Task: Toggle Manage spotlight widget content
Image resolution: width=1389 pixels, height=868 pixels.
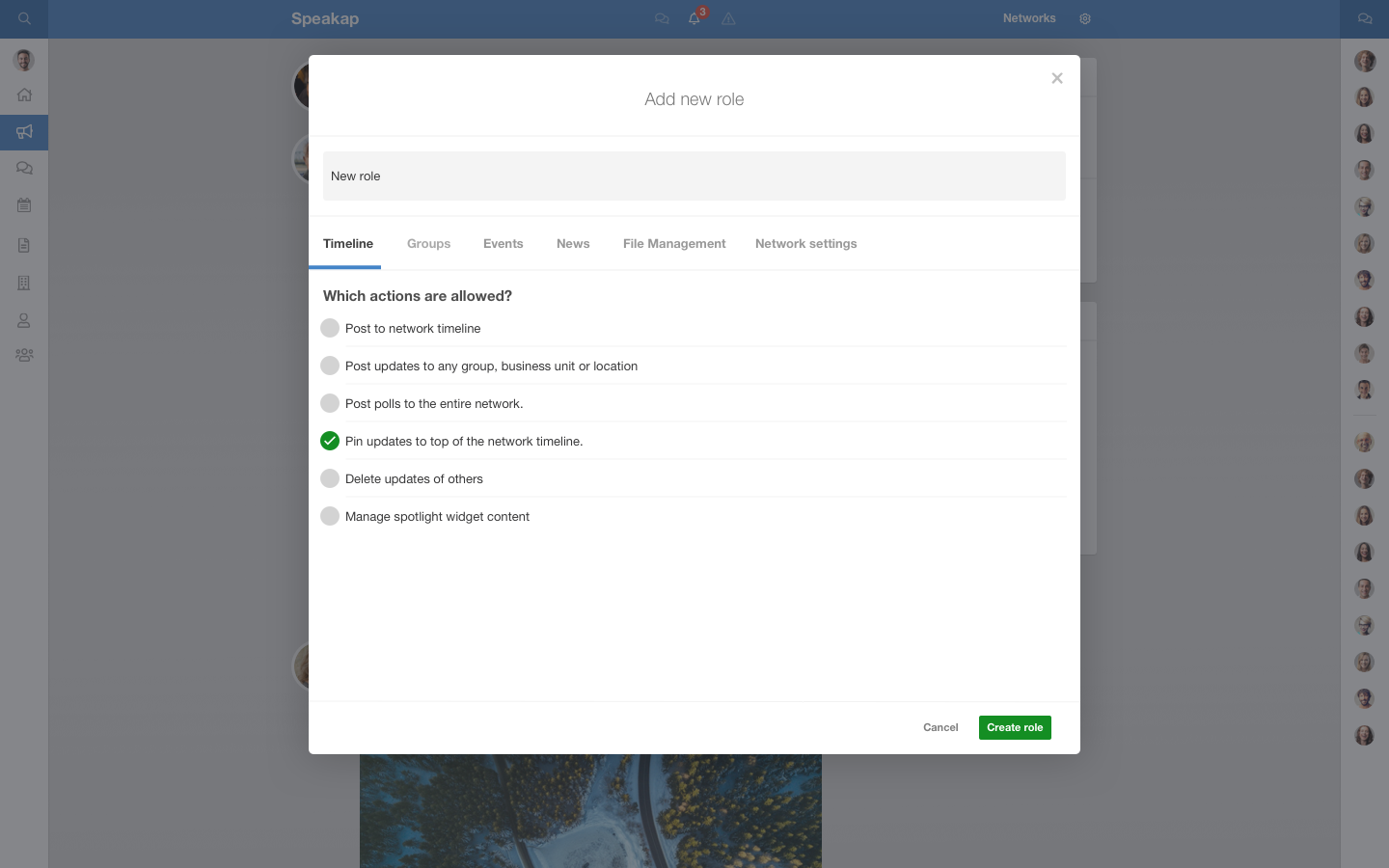Action: [x=330, y=516]
